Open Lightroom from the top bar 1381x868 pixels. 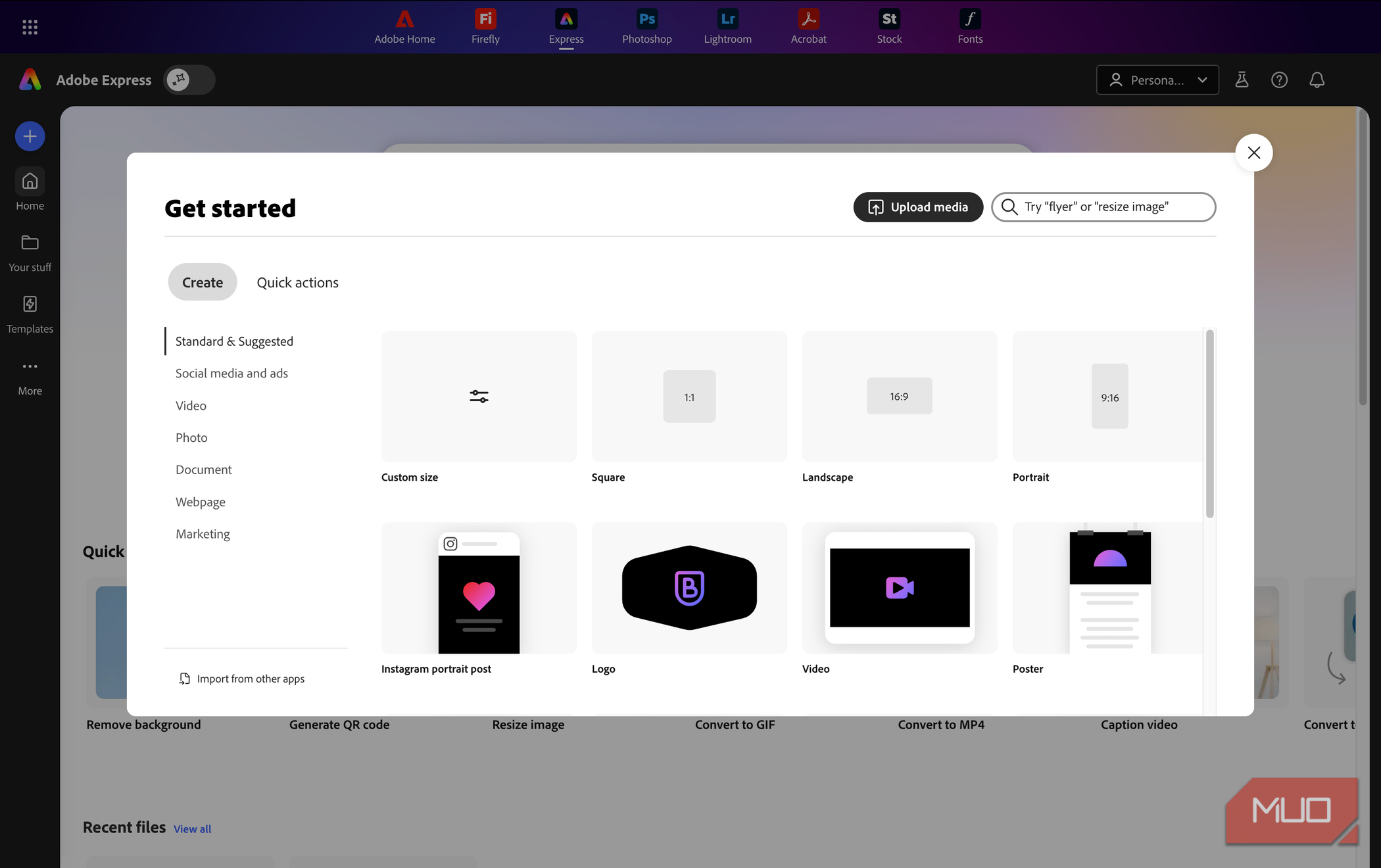point(728,27)
